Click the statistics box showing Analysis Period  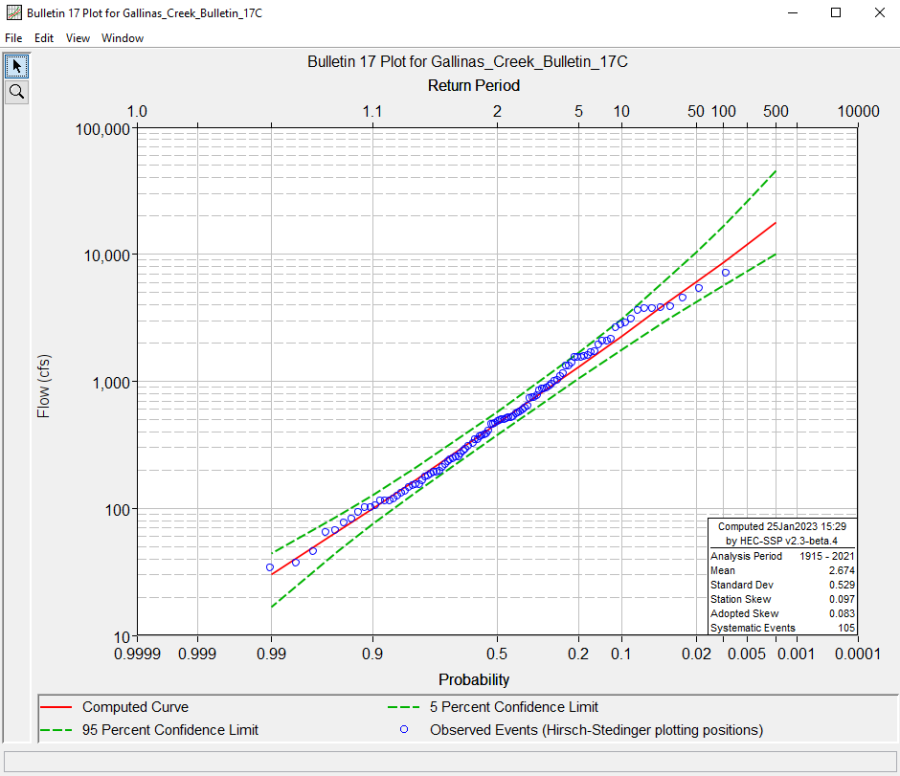[x=781, y=577]
